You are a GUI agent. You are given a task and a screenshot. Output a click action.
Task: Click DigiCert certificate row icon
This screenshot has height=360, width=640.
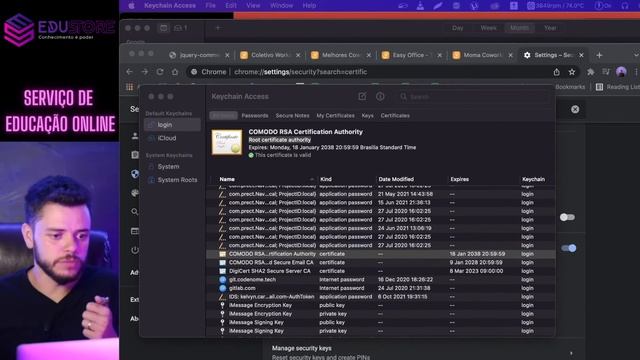coord(222,271)
